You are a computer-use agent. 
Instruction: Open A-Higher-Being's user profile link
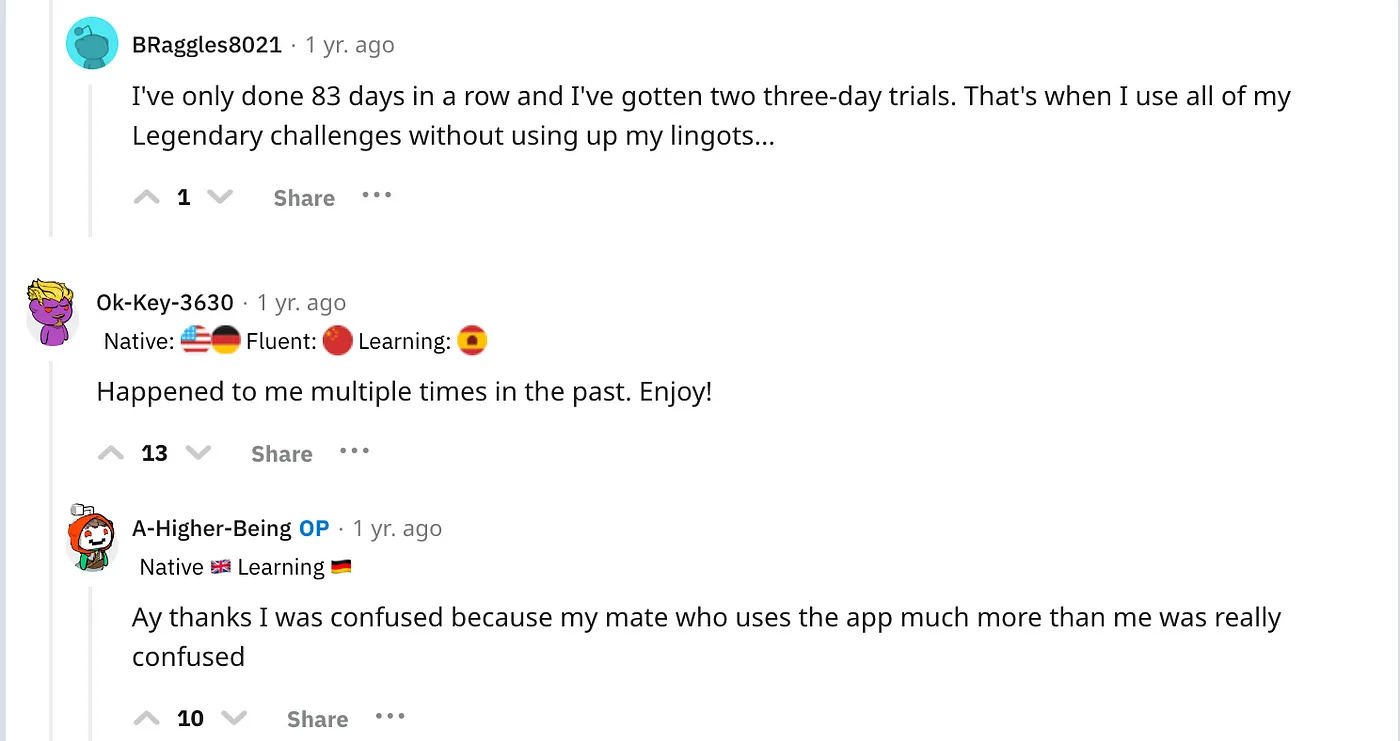(x=212, y=528)
